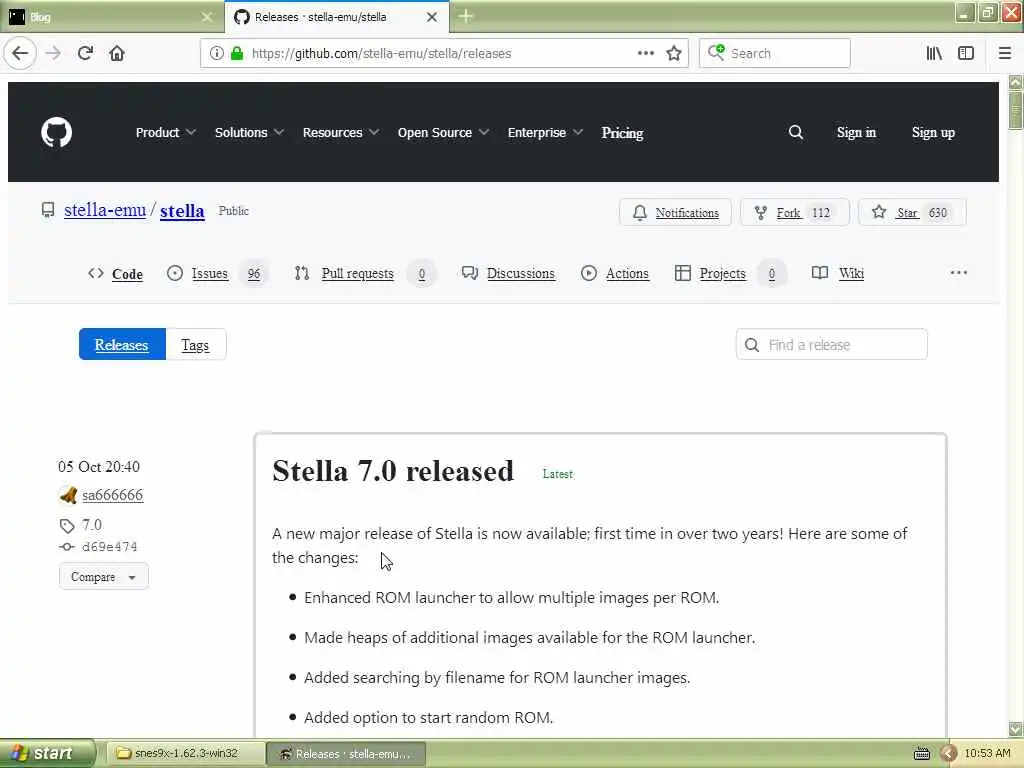Close the Blog tab
This screenshot has height=768, width=1024.
point(207,17)
